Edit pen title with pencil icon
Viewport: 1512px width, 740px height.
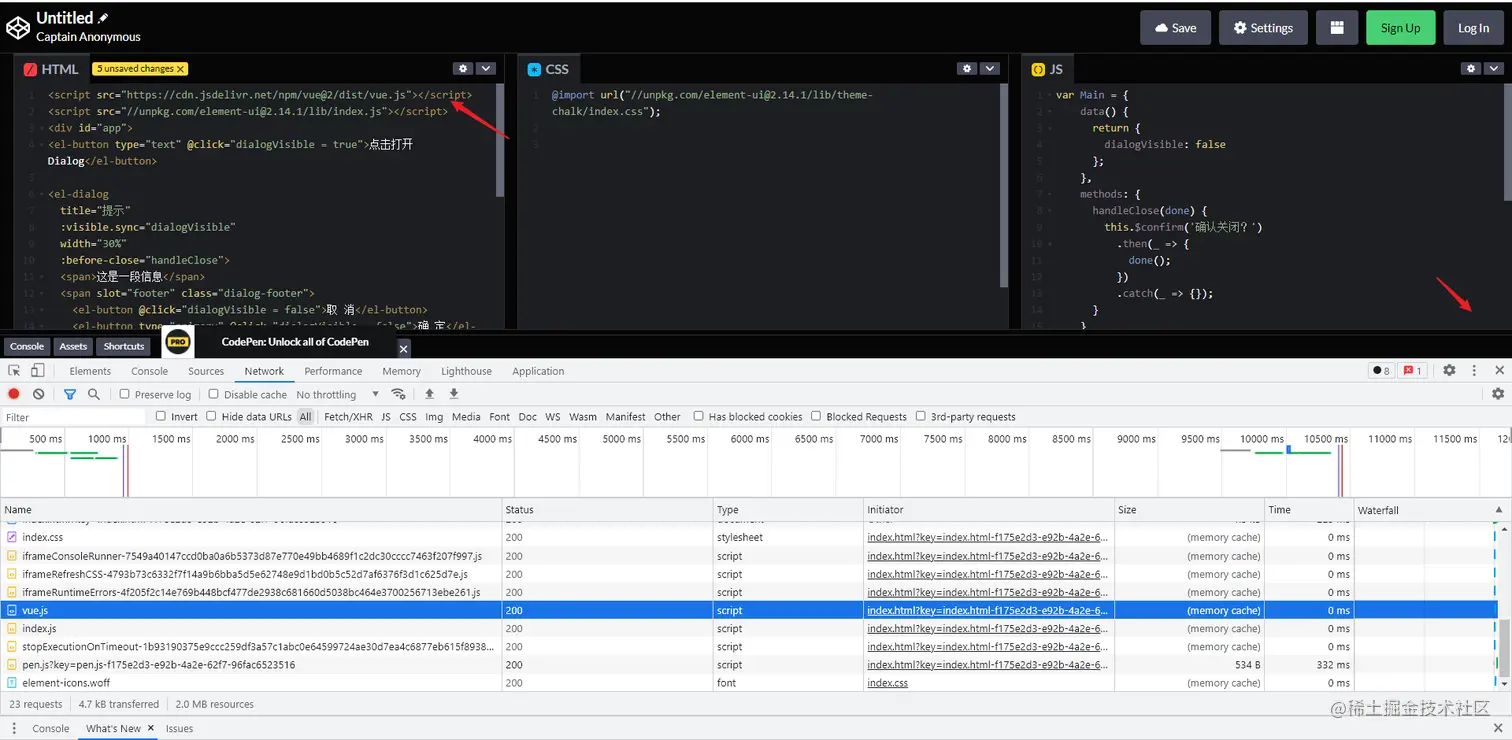103,18
